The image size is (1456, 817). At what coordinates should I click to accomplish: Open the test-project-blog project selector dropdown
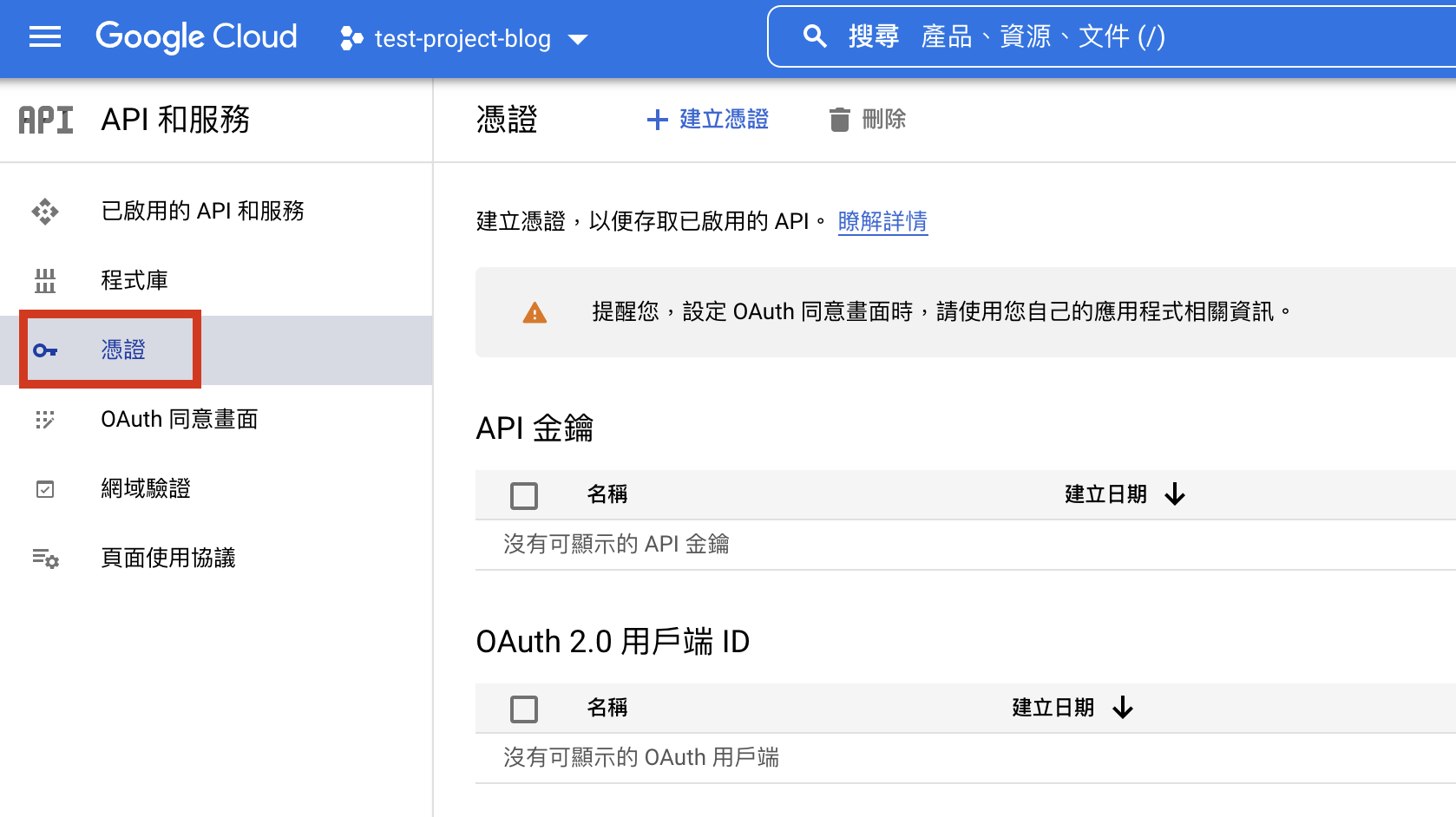click(464, 39)
